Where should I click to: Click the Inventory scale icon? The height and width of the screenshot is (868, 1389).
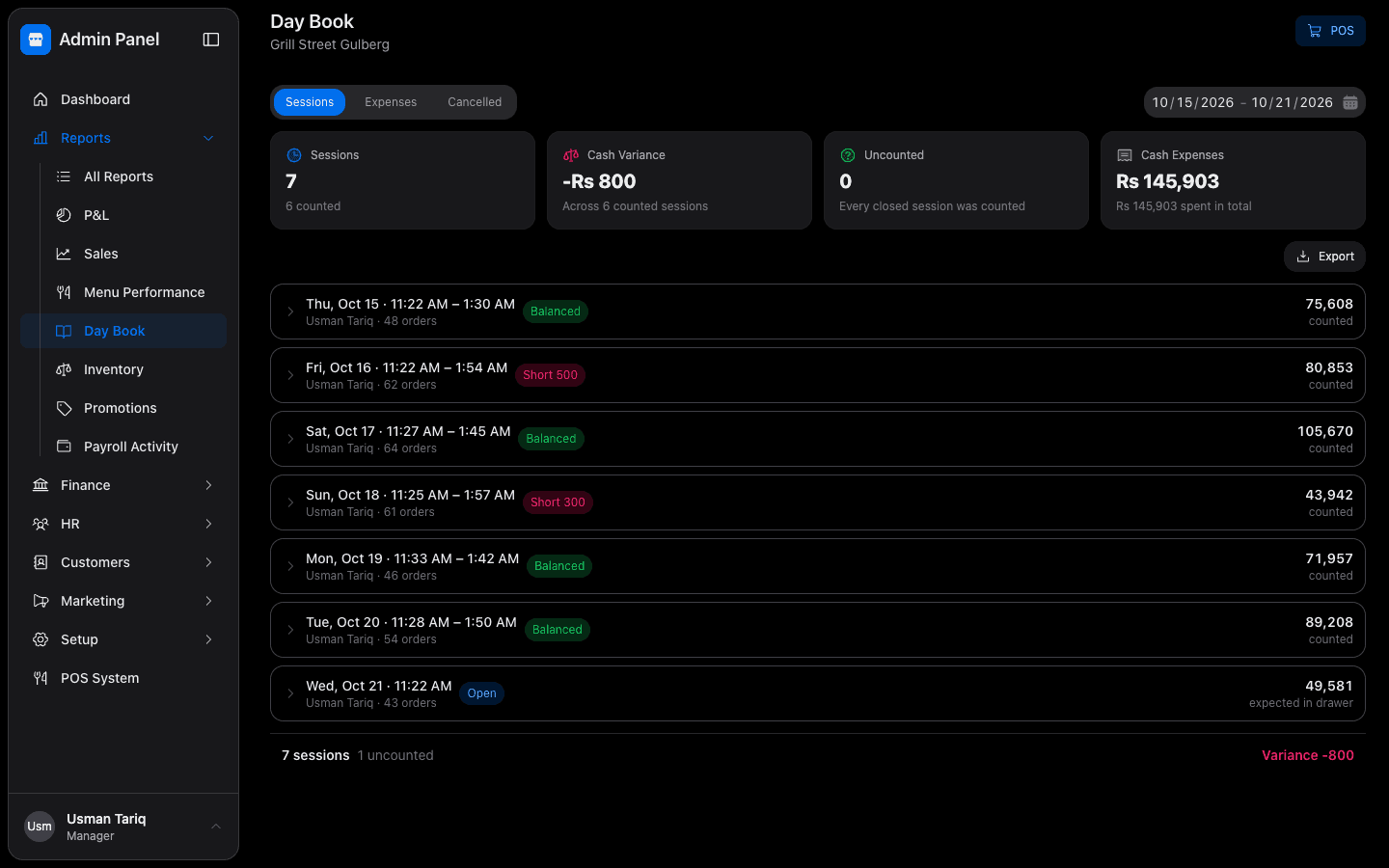pos(64,369)
